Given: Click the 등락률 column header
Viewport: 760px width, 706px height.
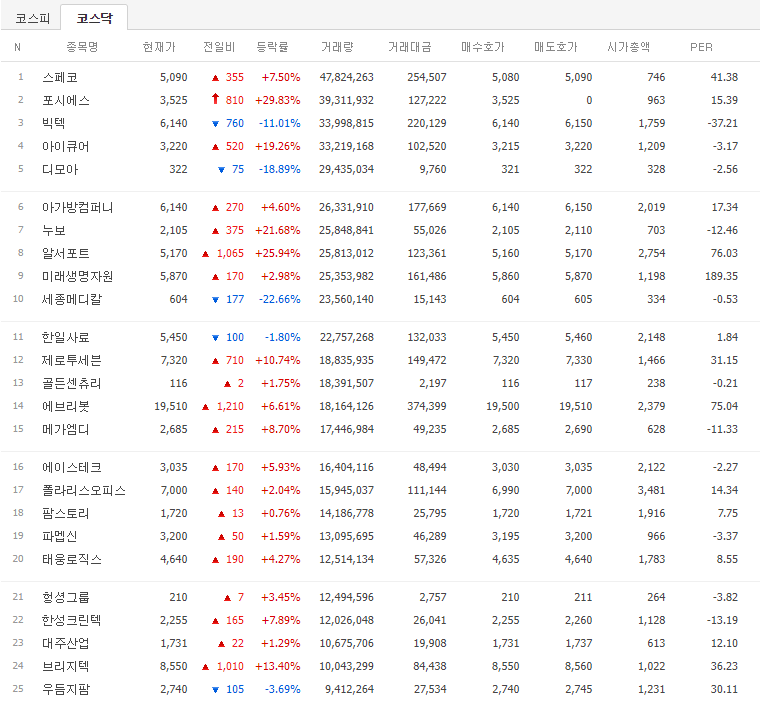Looking at the screenshot, I should (272, 47).
